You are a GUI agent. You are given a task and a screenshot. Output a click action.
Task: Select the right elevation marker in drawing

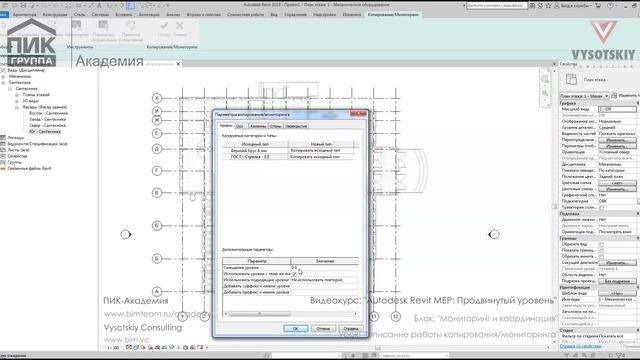[494, 234]
